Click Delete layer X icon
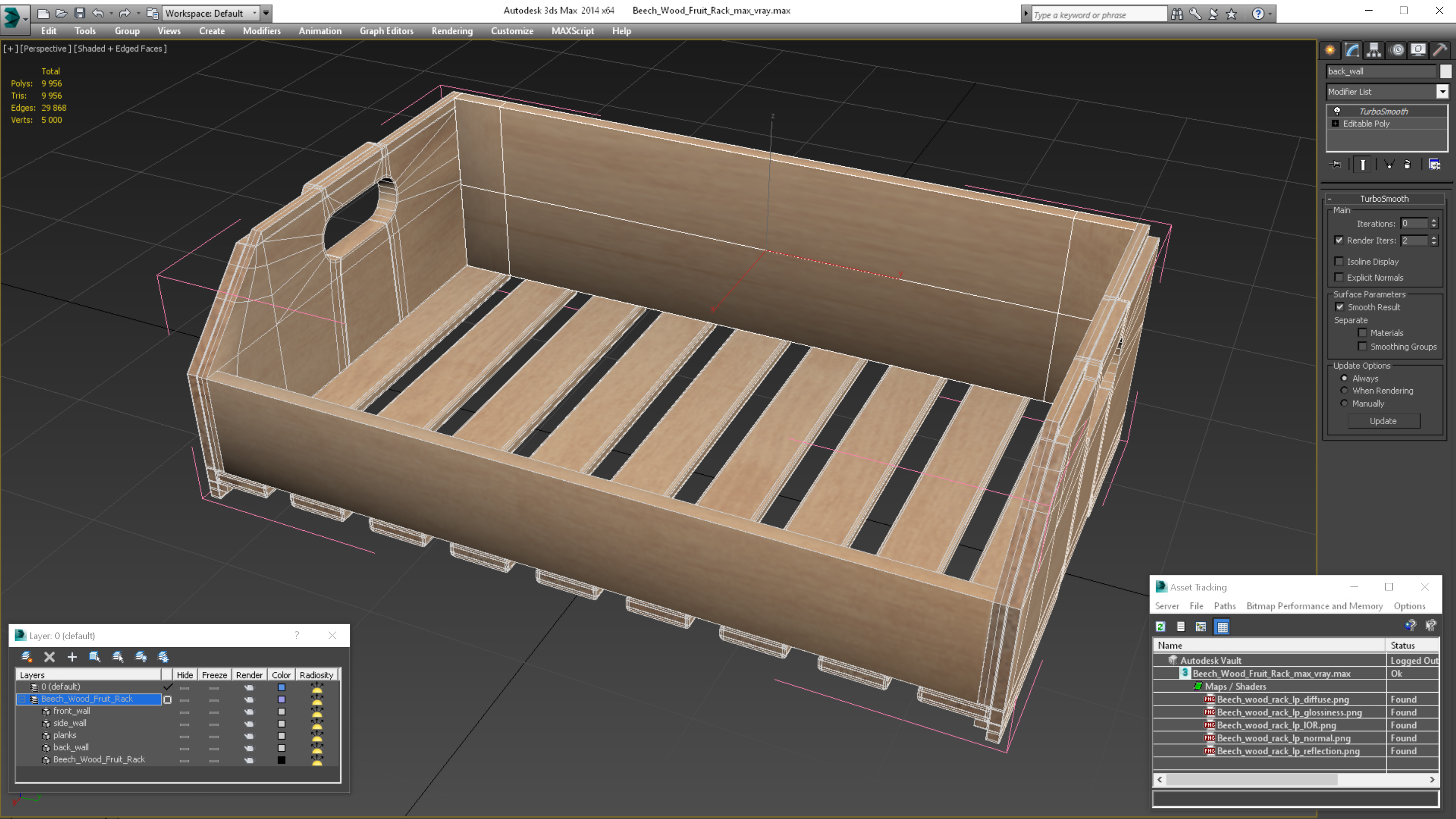The height and width of the screenshot is (819, 1456). pos(50,657)
